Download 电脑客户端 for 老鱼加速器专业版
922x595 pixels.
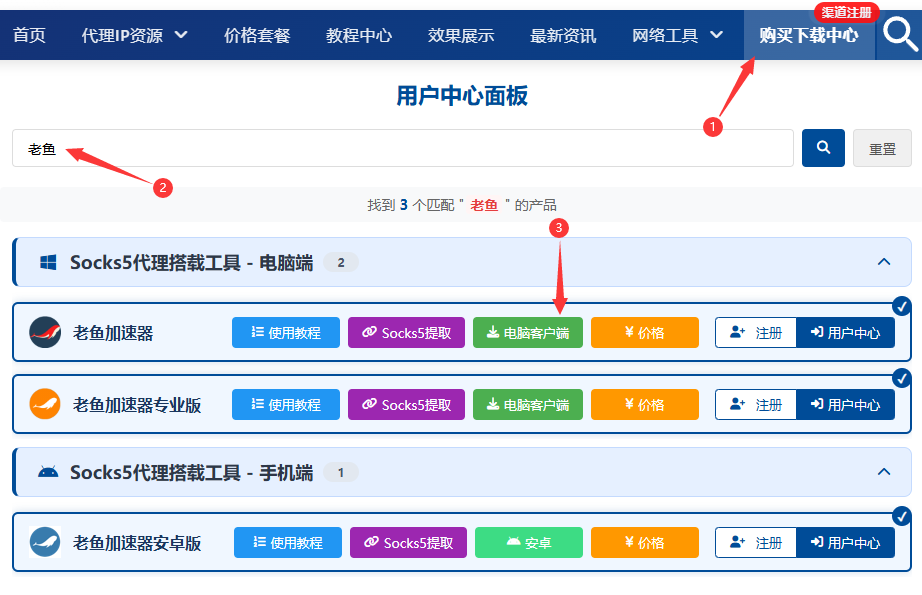click(x=528, y=405)
